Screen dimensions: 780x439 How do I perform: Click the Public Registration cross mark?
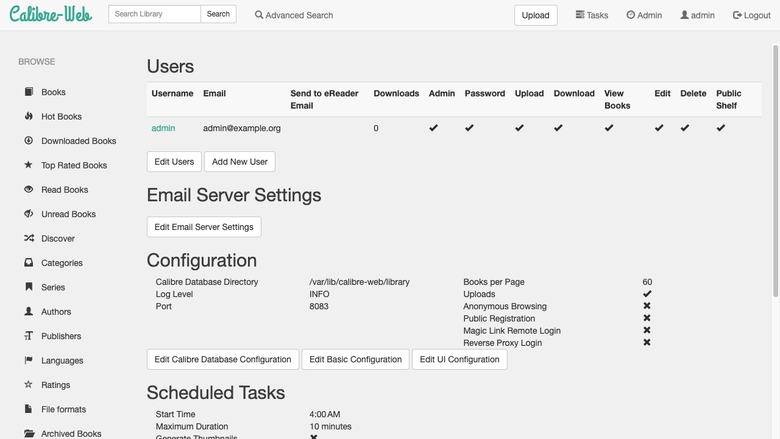click(x=647, y=318)
